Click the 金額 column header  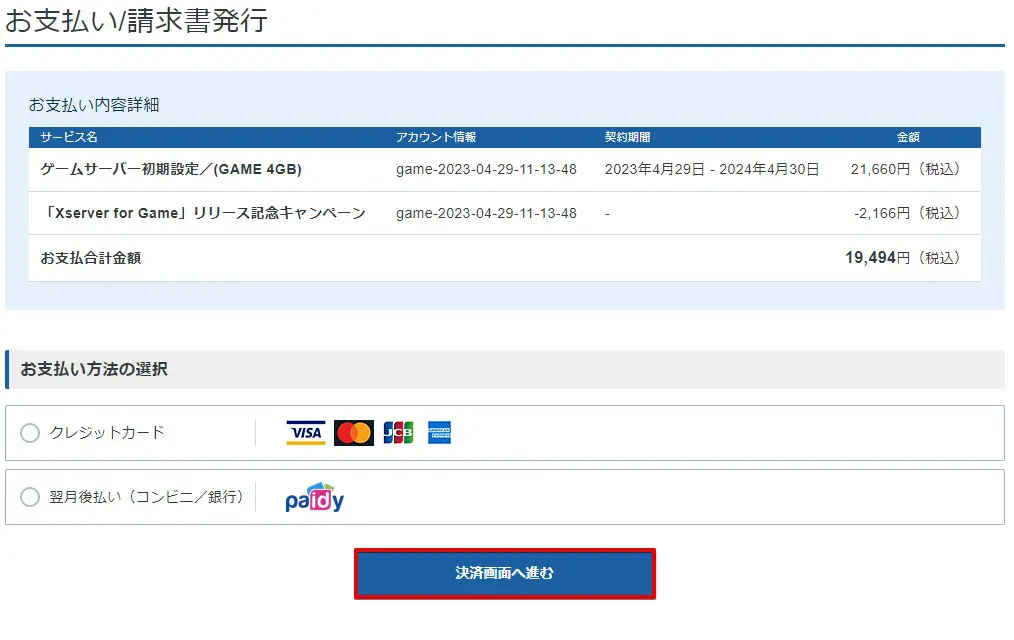(x=907, y=137)
